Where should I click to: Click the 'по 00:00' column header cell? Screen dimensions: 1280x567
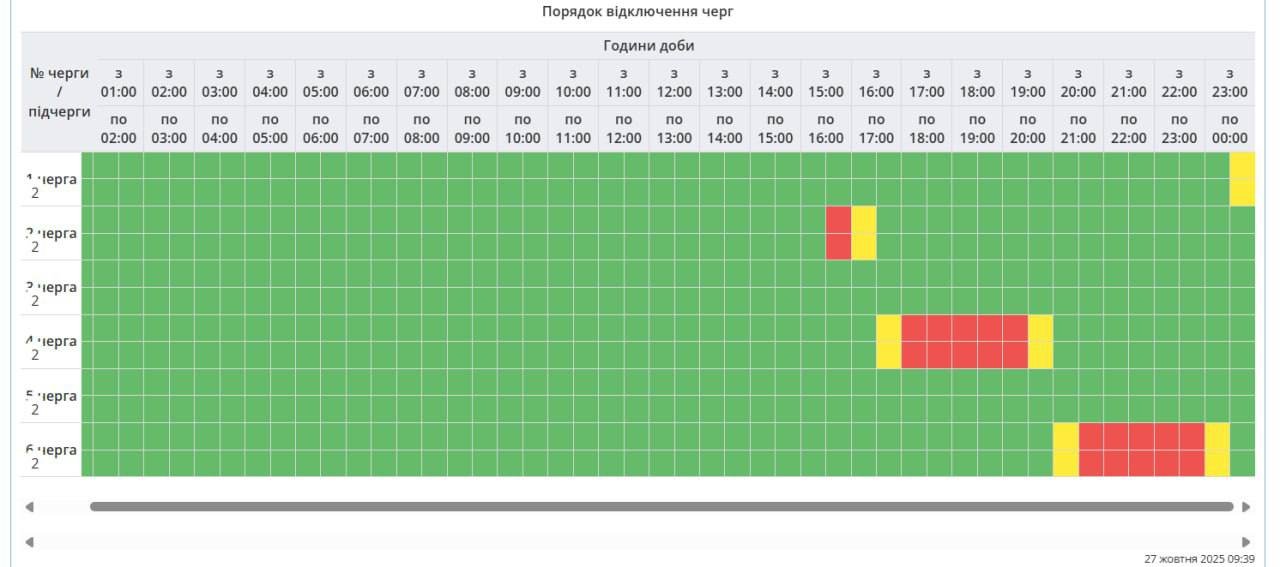pos(1229,129)
